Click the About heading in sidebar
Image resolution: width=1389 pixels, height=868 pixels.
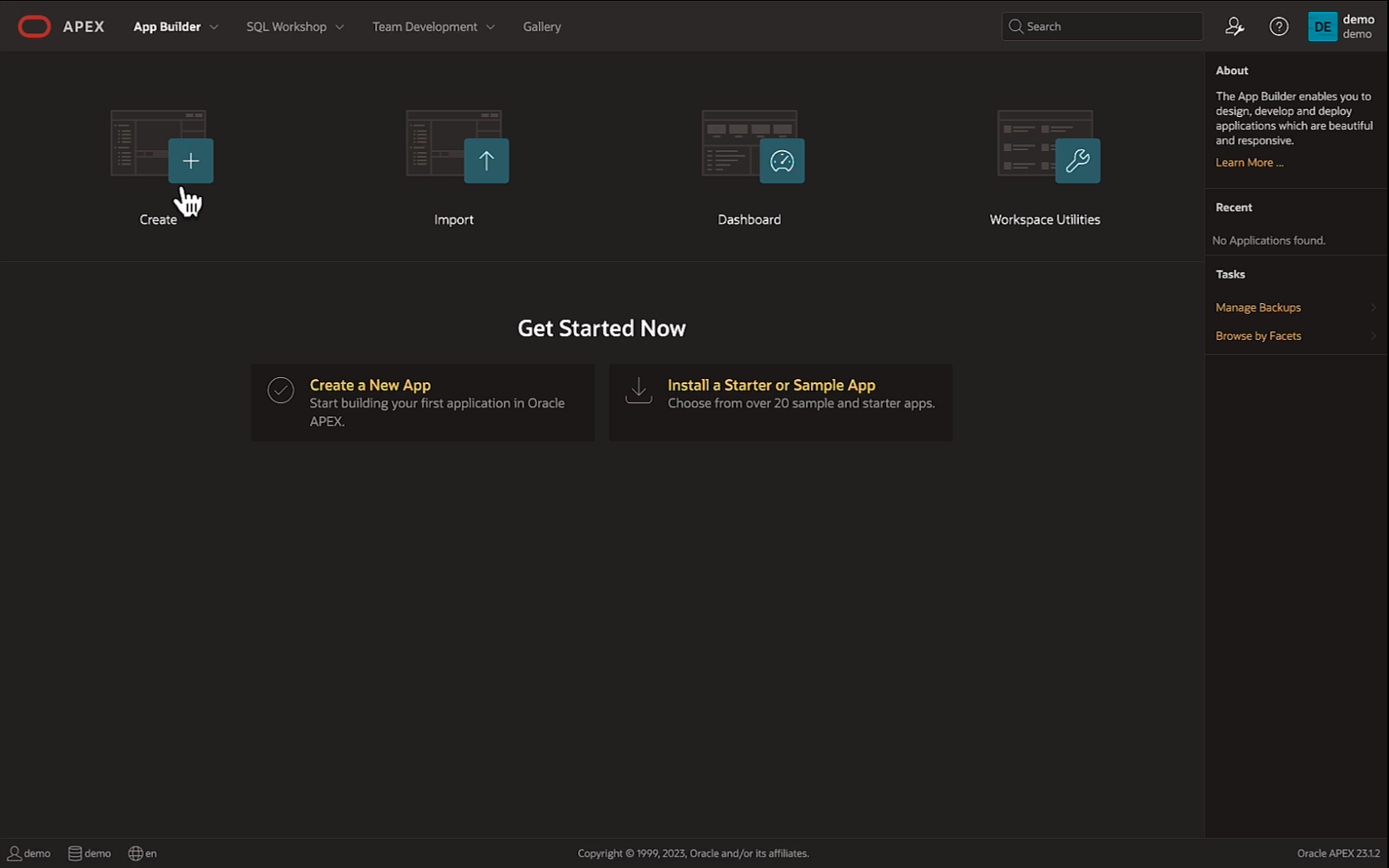coord(1232,71)
